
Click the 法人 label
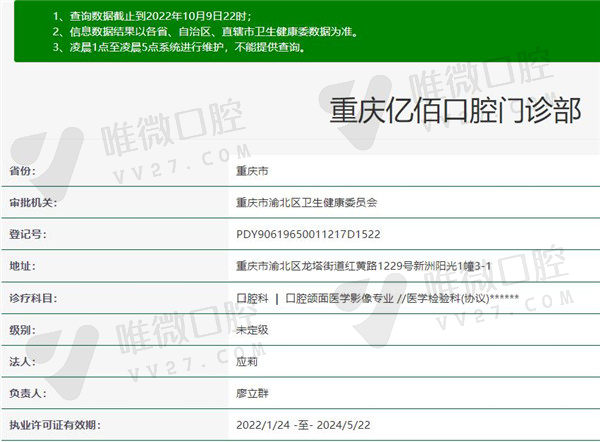pos(22,361)
